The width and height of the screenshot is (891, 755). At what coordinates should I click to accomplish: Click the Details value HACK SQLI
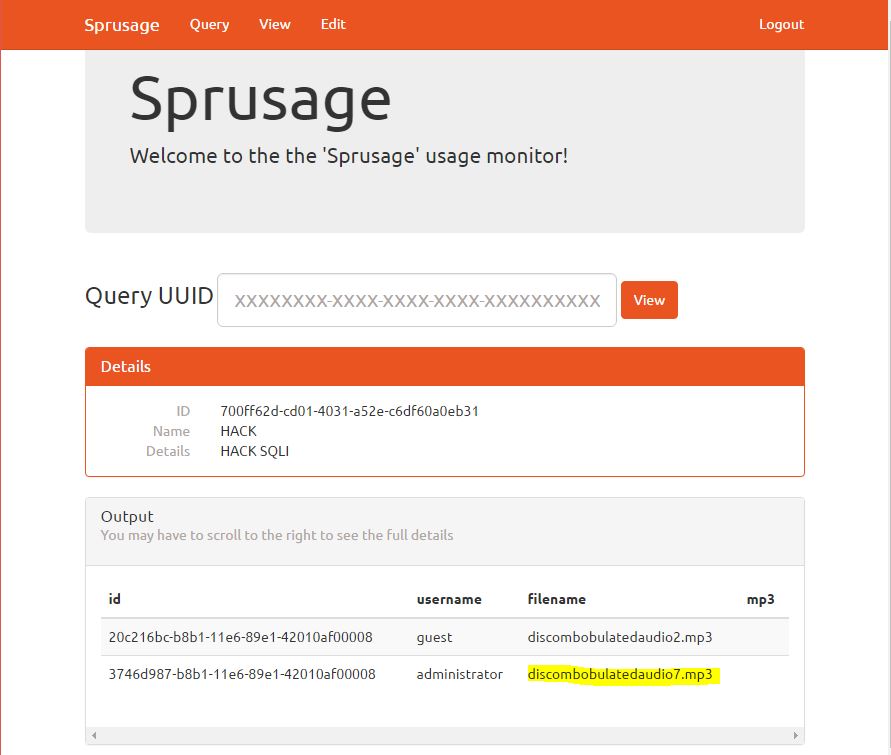pos(254,451)
